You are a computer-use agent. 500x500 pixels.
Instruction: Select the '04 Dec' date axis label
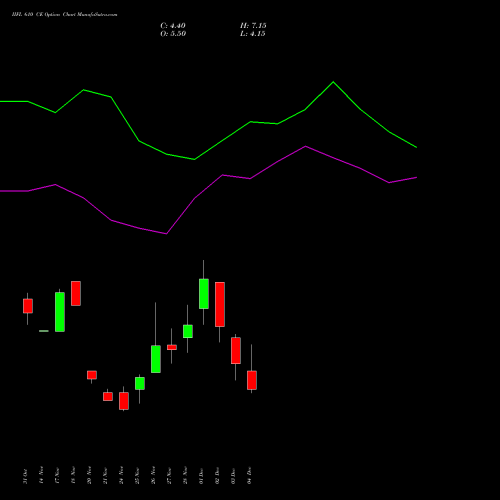click(249, 476)
